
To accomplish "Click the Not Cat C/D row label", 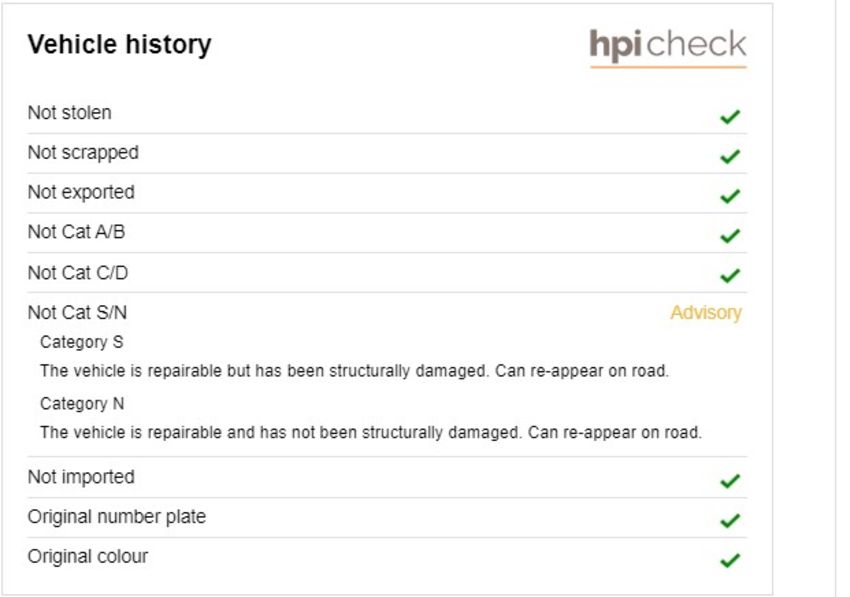I will 78,273.
